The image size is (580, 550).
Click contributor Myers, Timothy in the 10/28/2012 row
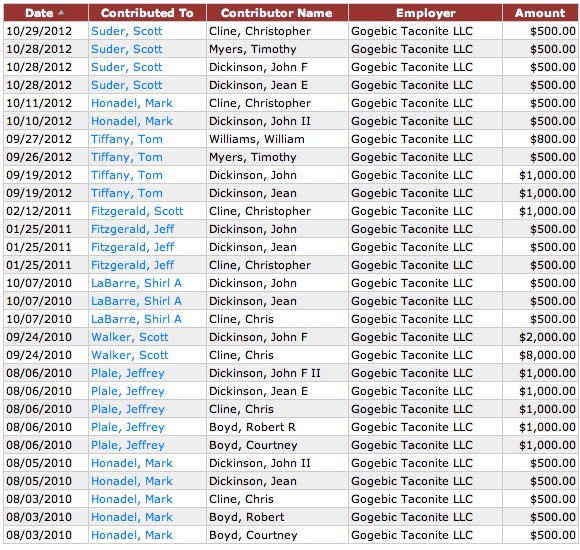click(x=253, y=49)
